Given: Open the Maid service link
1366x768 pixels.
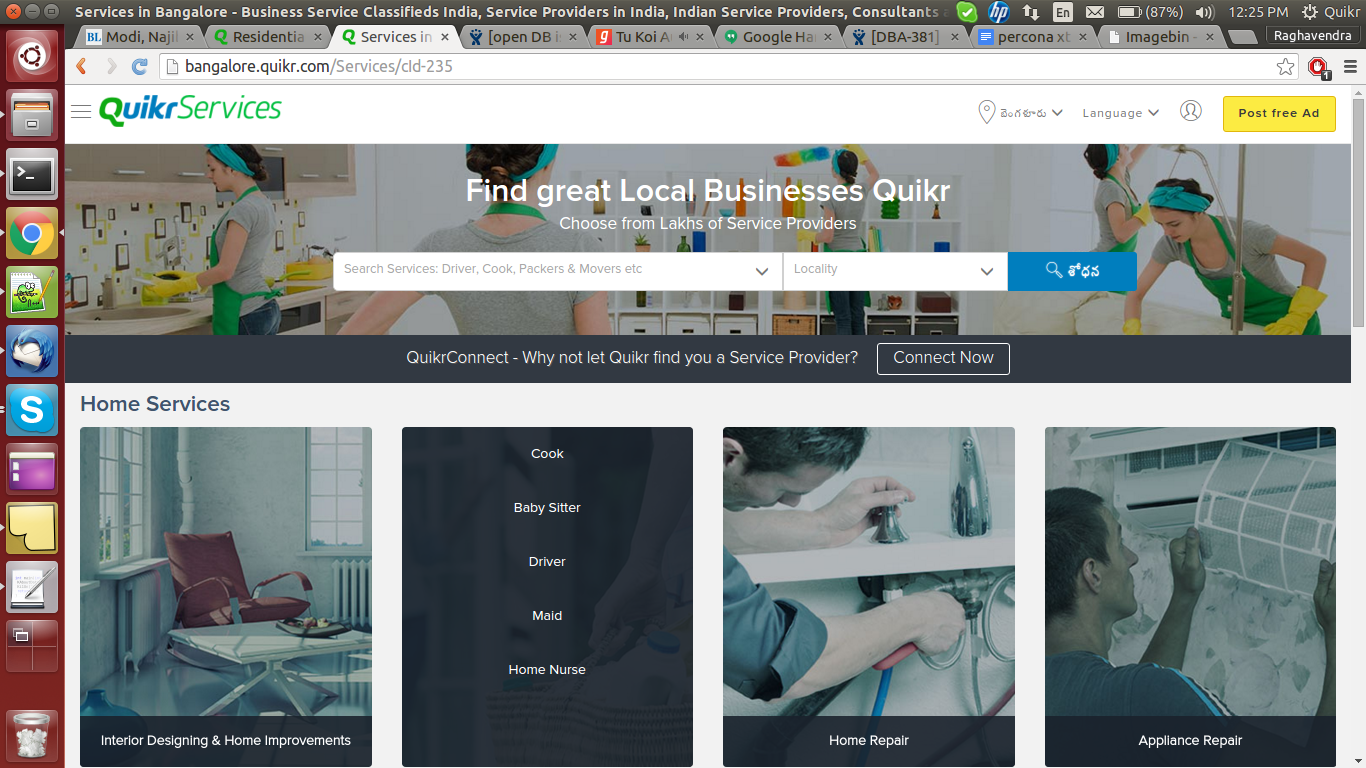Looking at the screenshot, I should (547, 616).
